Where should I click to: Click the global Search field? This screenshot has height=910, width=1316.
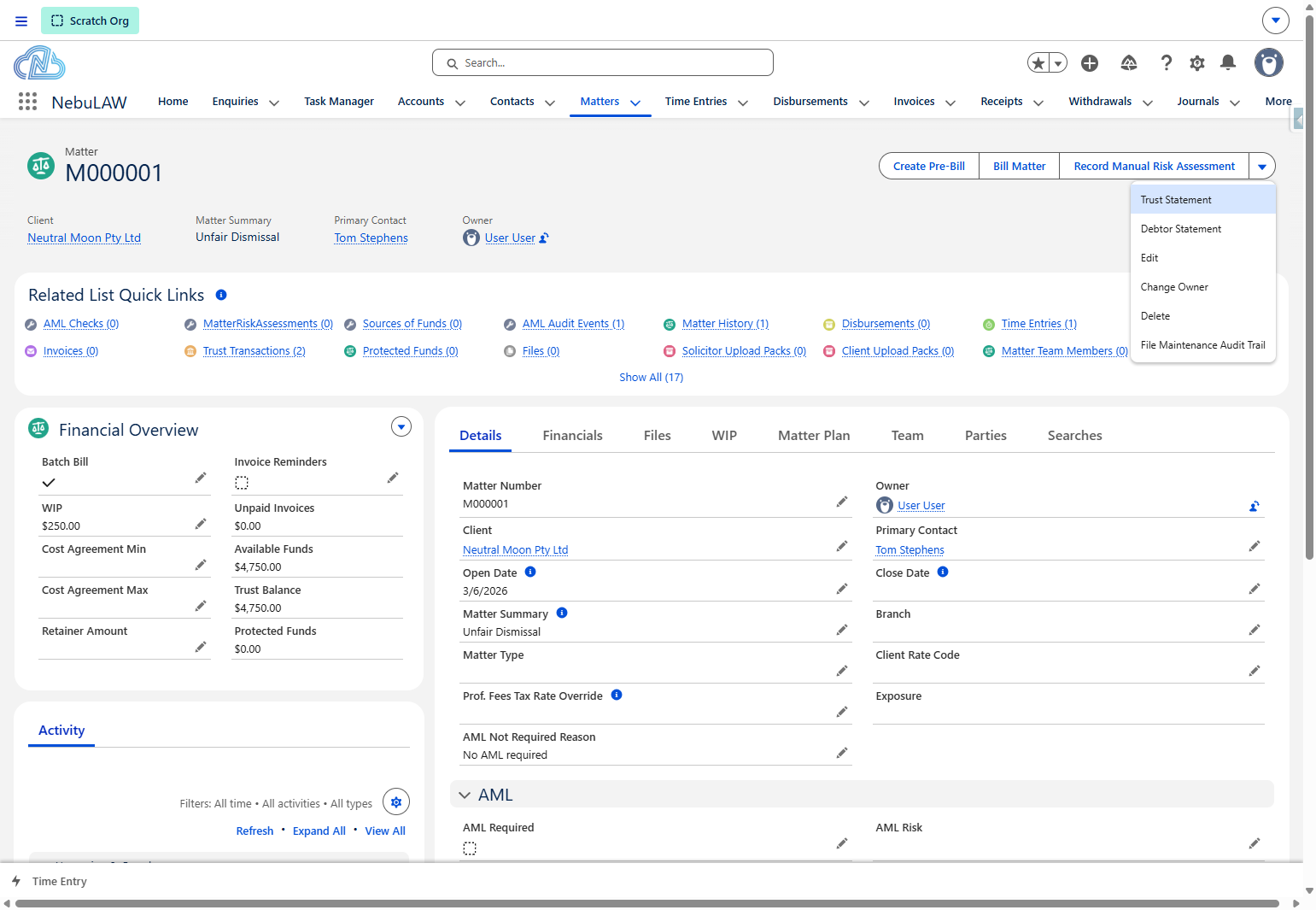pyautogui.click(x=603, y=62)
